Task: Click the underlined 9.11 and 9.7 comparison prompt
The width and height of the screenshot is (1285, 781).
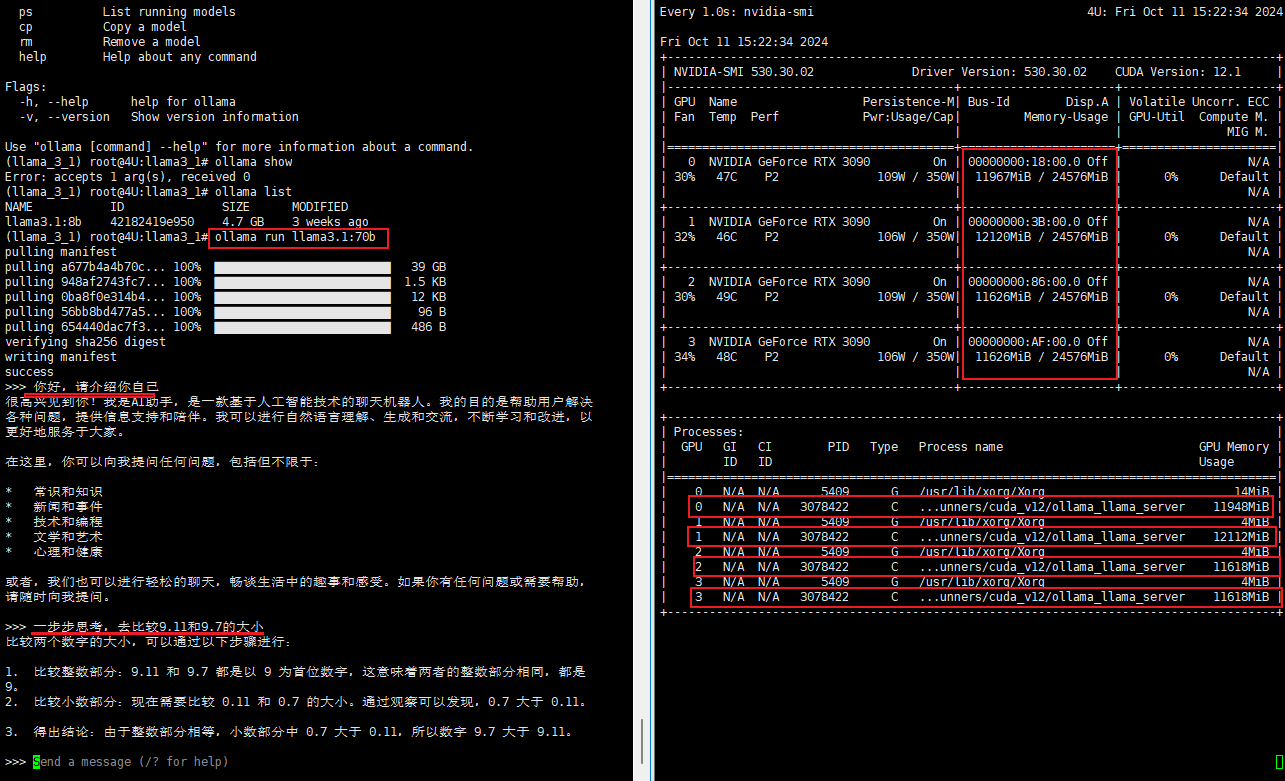Action: click(x=148, y=627)
